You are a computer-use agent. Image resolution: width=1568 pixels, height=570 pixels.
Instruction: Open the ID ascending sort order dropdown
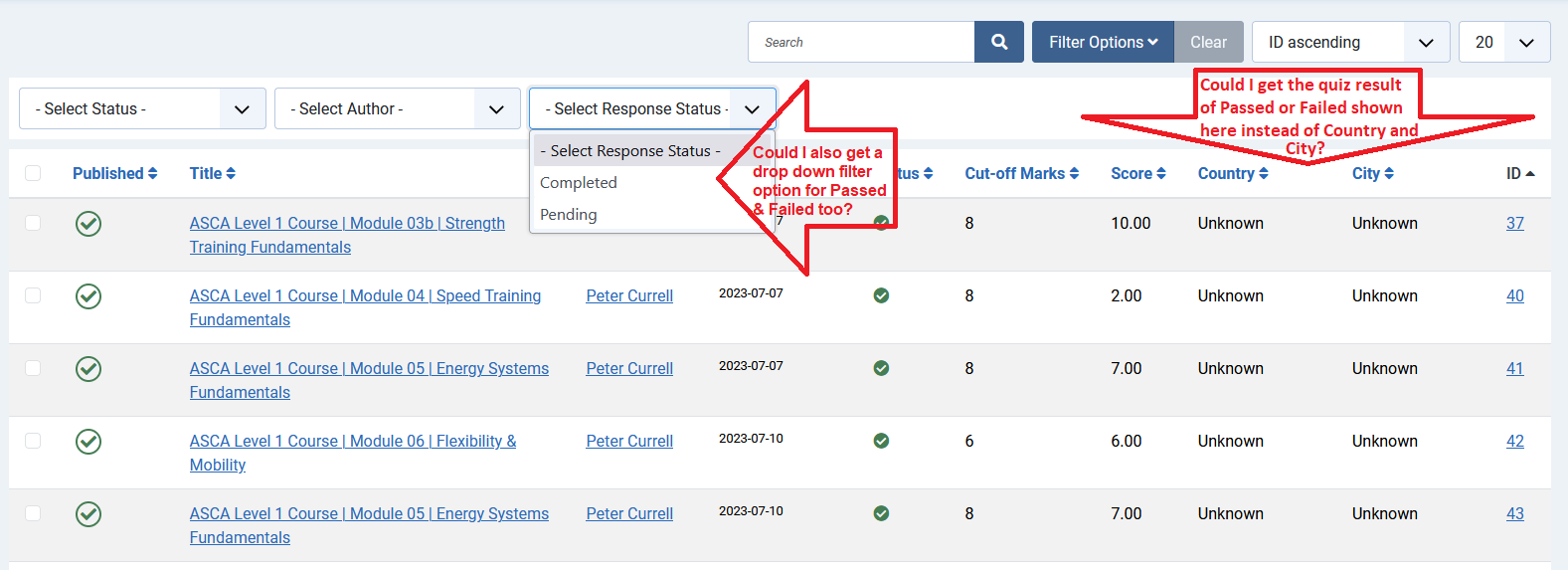tap(1349, 42)
